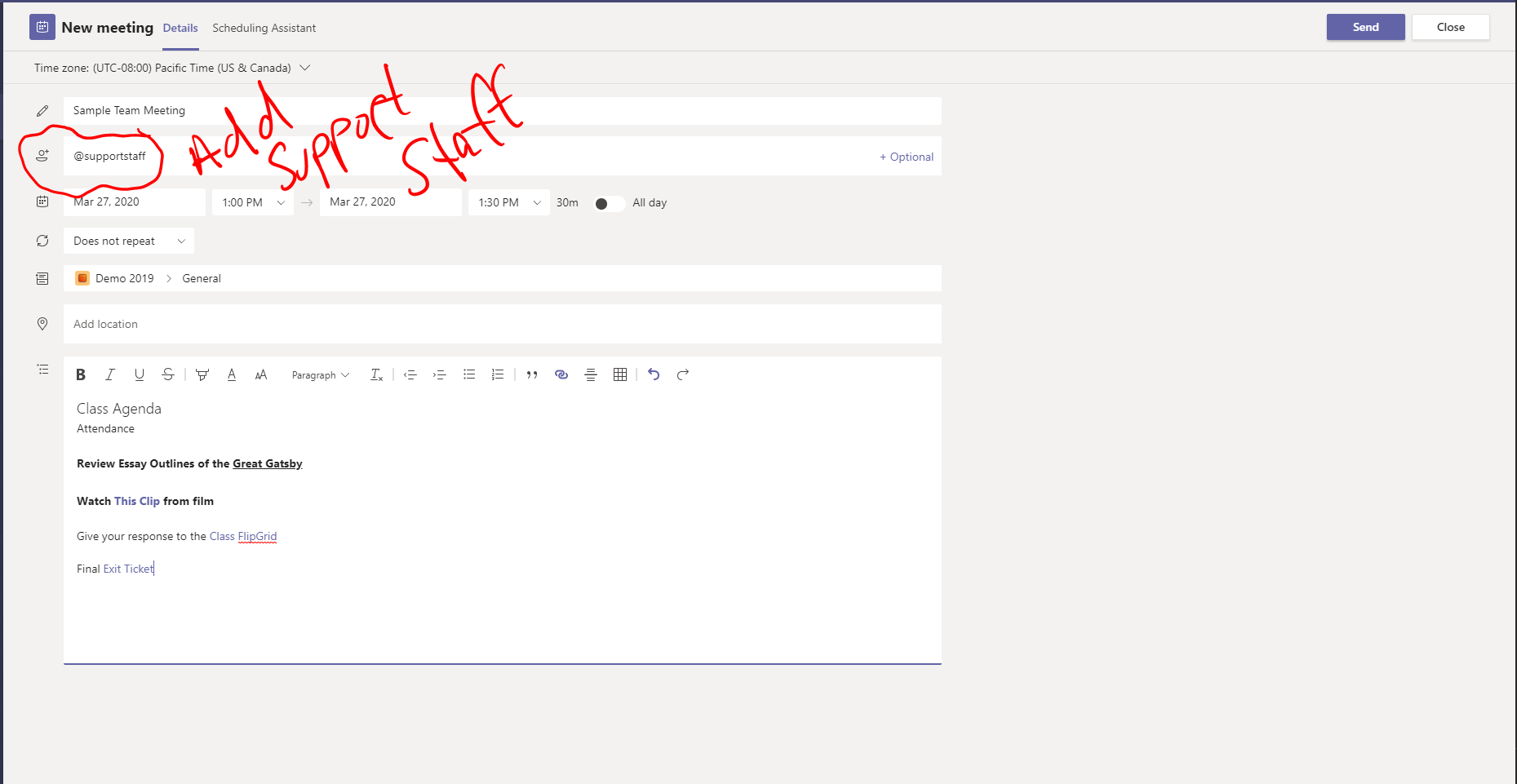The height and width of the screenshot is (784, 1517).
Task: Insert a table in the description
Action: pyautogui.click(x=620, y=374)
